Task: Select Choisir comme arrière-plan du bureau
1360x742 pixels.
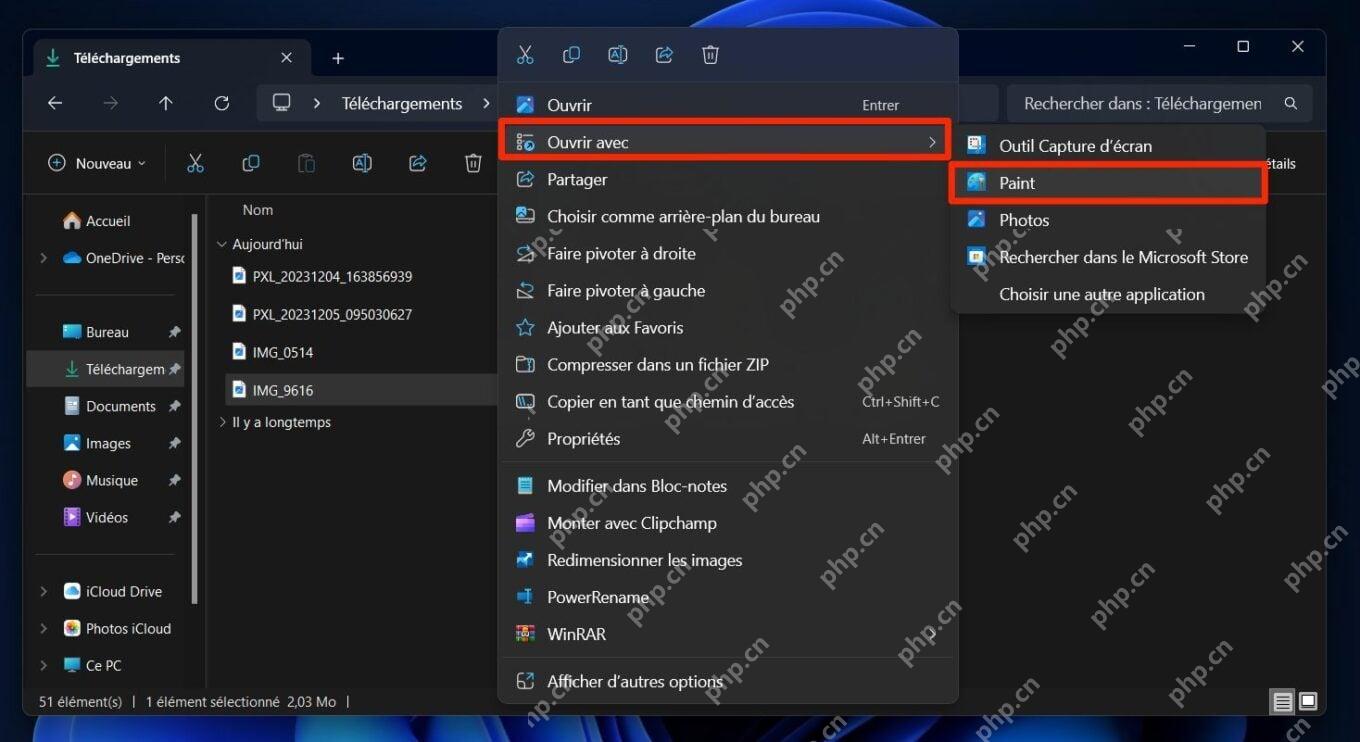Action: tap(728, 216)
